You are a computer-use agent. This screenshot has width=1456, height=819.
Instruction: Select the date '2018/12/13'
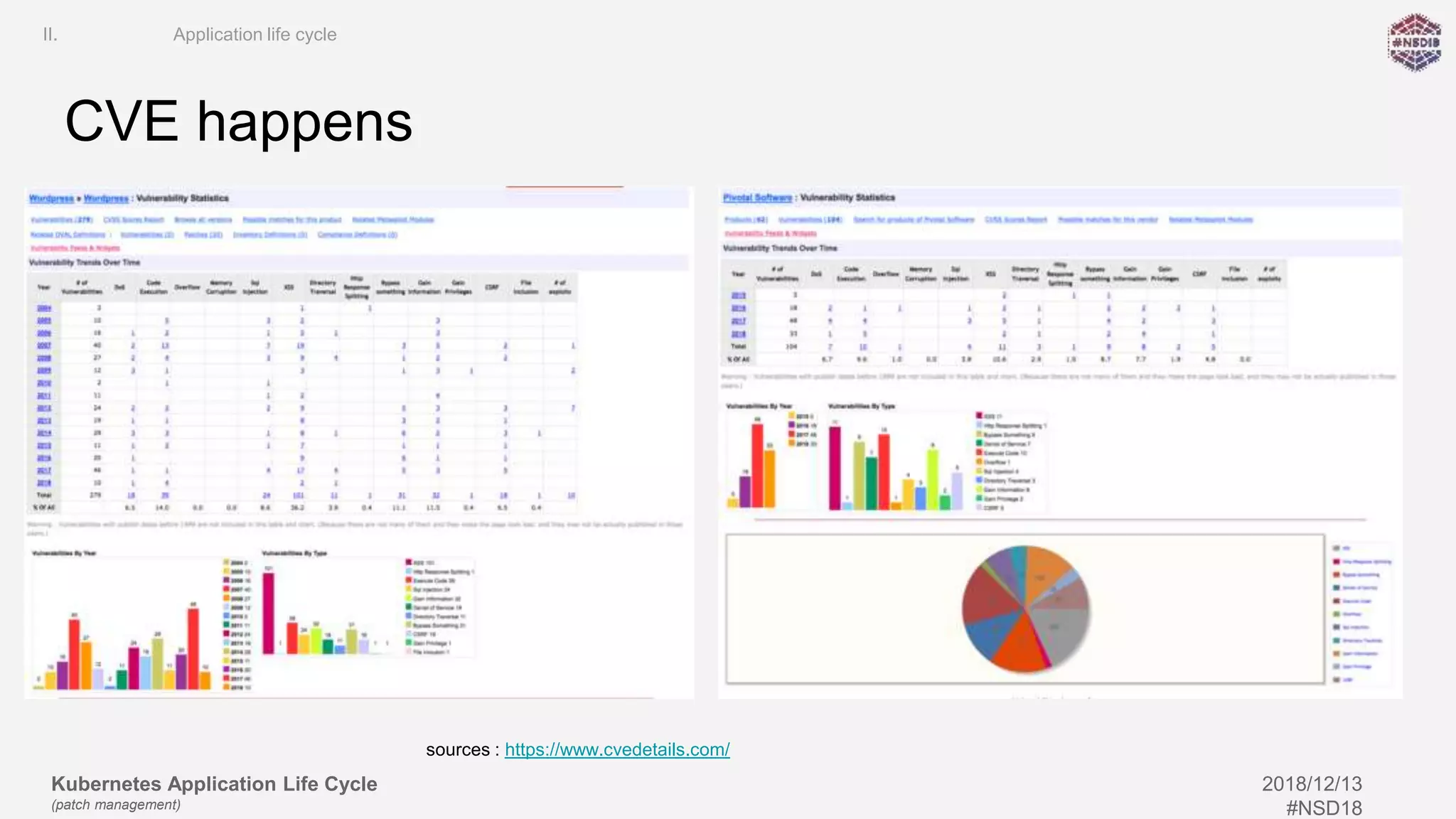coord(1312,783)
